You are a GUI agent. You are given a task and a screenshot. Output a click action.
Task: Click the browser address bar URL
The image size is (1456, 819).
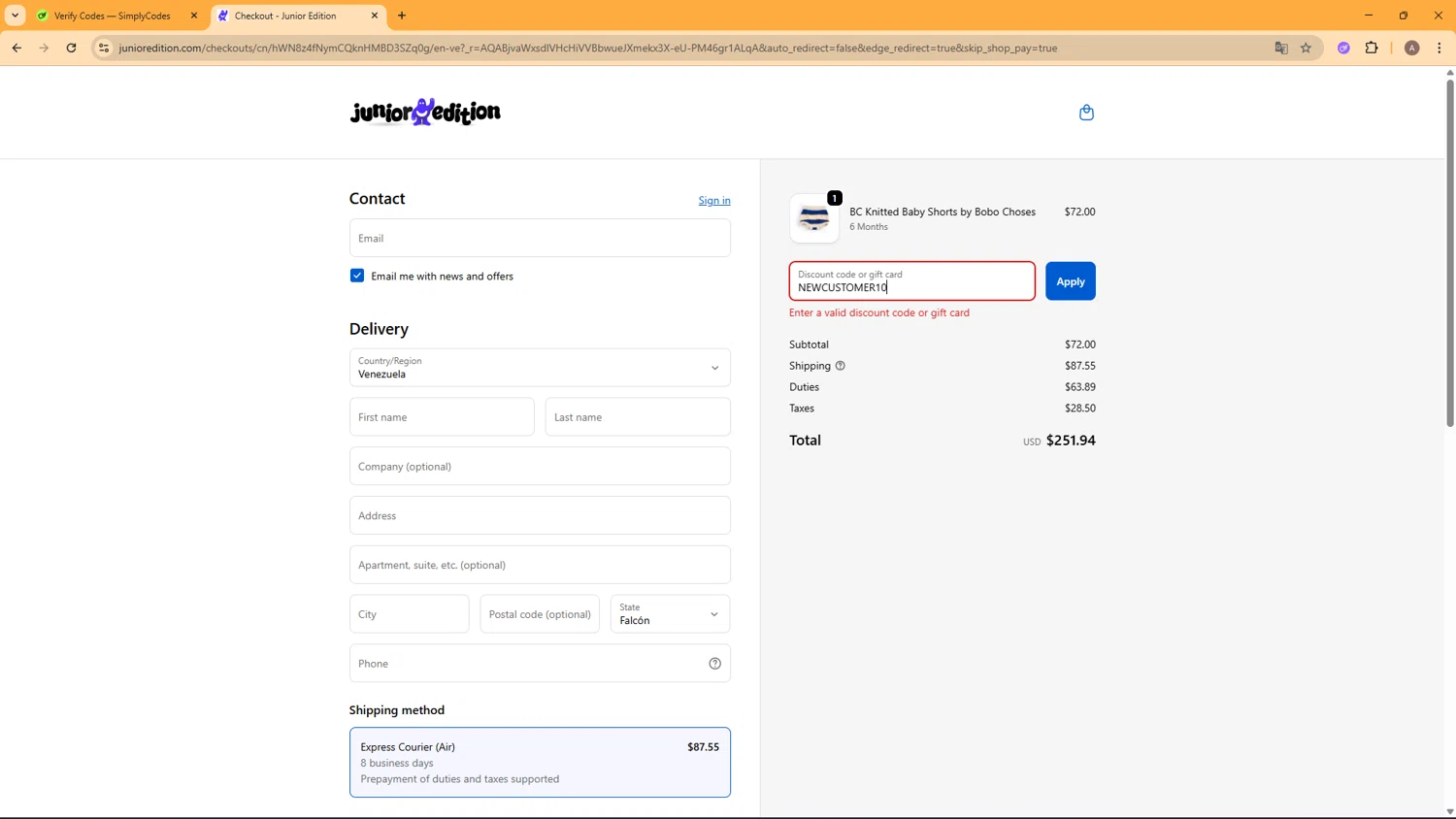[588, 48]
